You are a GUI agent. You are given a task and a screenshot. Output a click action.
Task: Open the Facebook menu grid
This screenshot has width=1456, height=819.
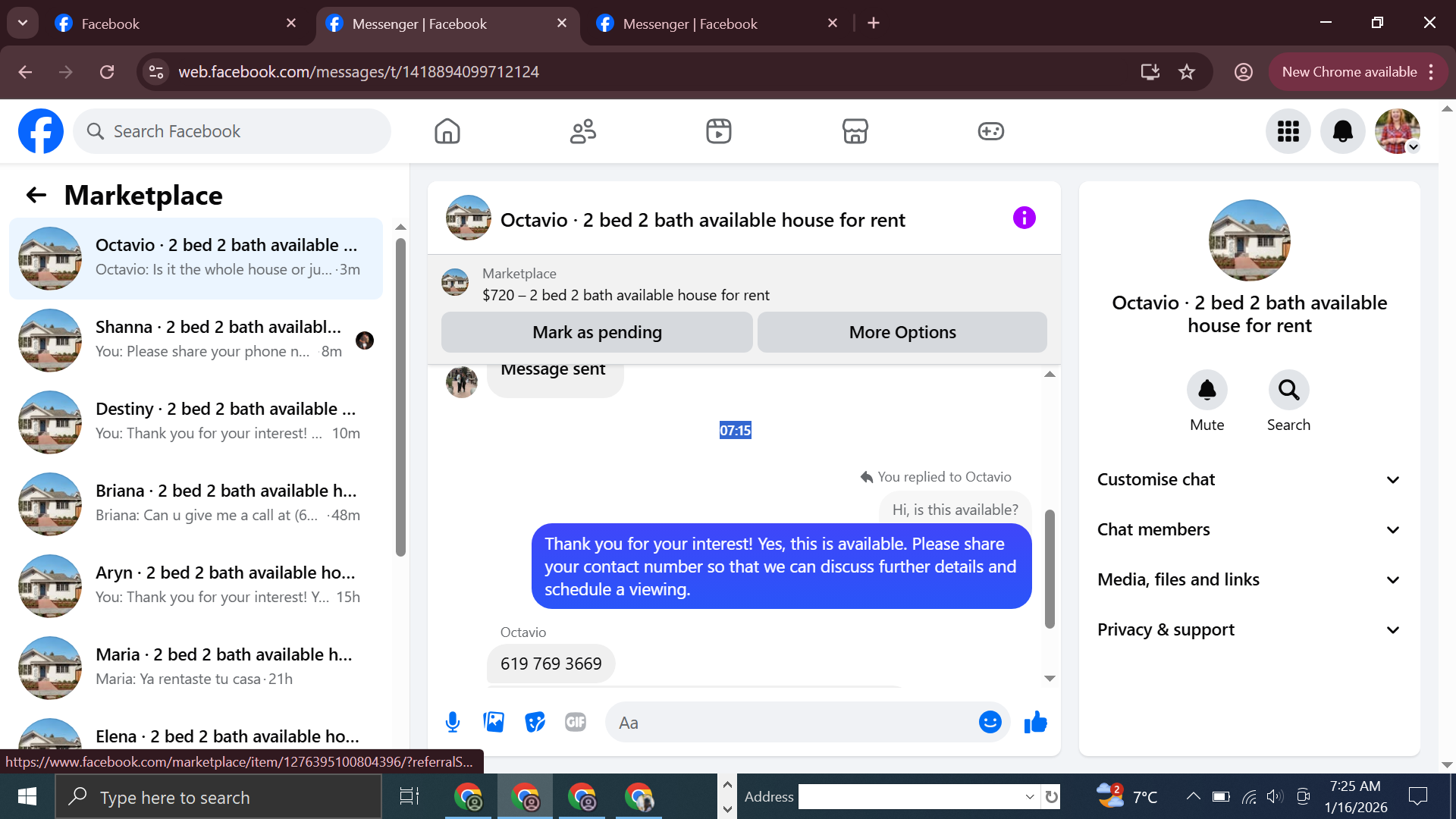[x=1288, y=131]
